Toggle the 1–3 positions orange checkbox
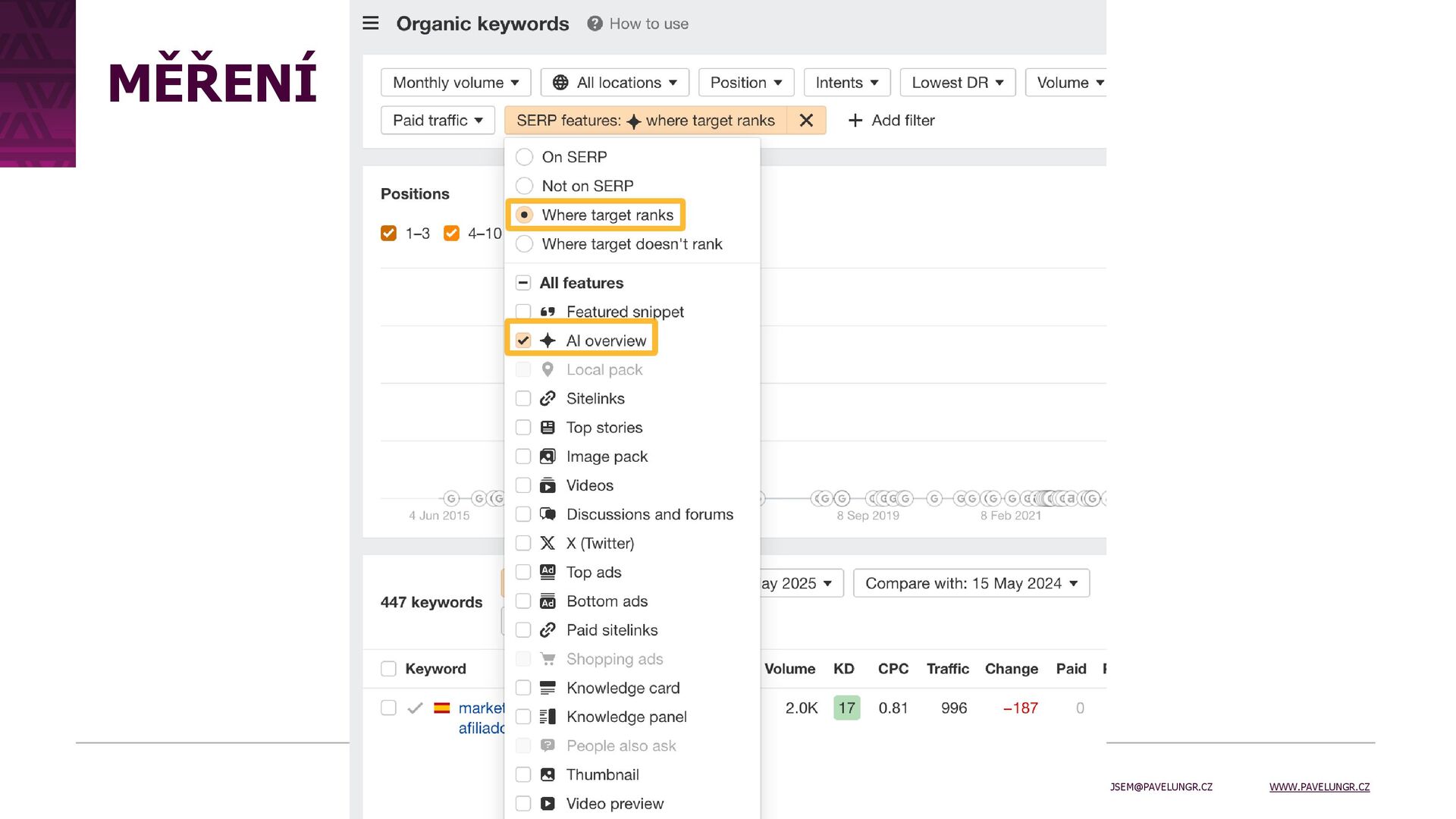This screenshot has height=819, width=1456. click(x=388, y=234)
